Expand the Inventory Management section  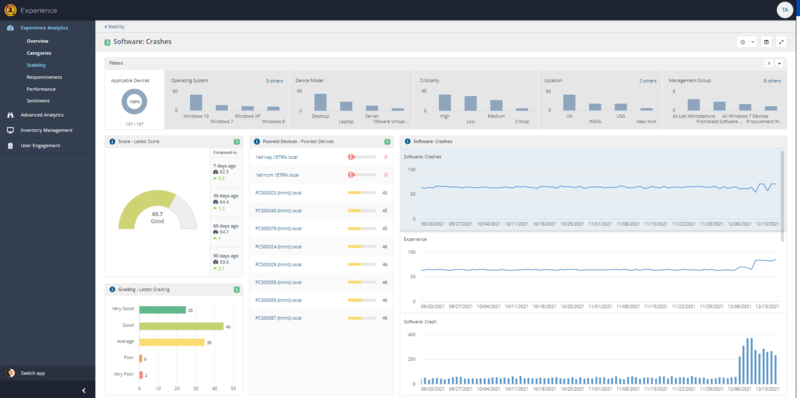[x=47, y=130]
